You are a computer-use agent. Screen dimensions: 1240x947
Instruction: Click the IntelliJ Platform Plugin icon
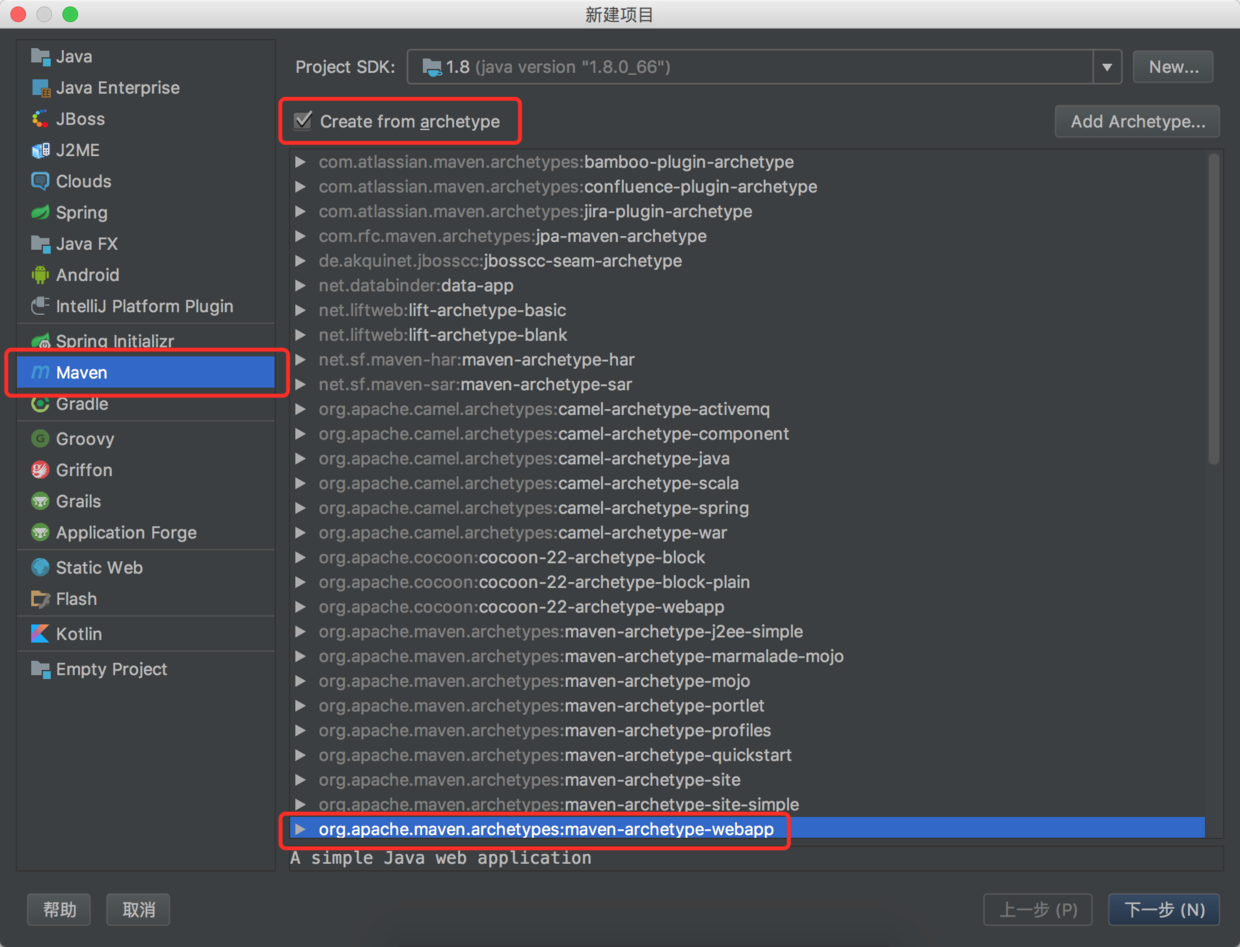(40, 306)
